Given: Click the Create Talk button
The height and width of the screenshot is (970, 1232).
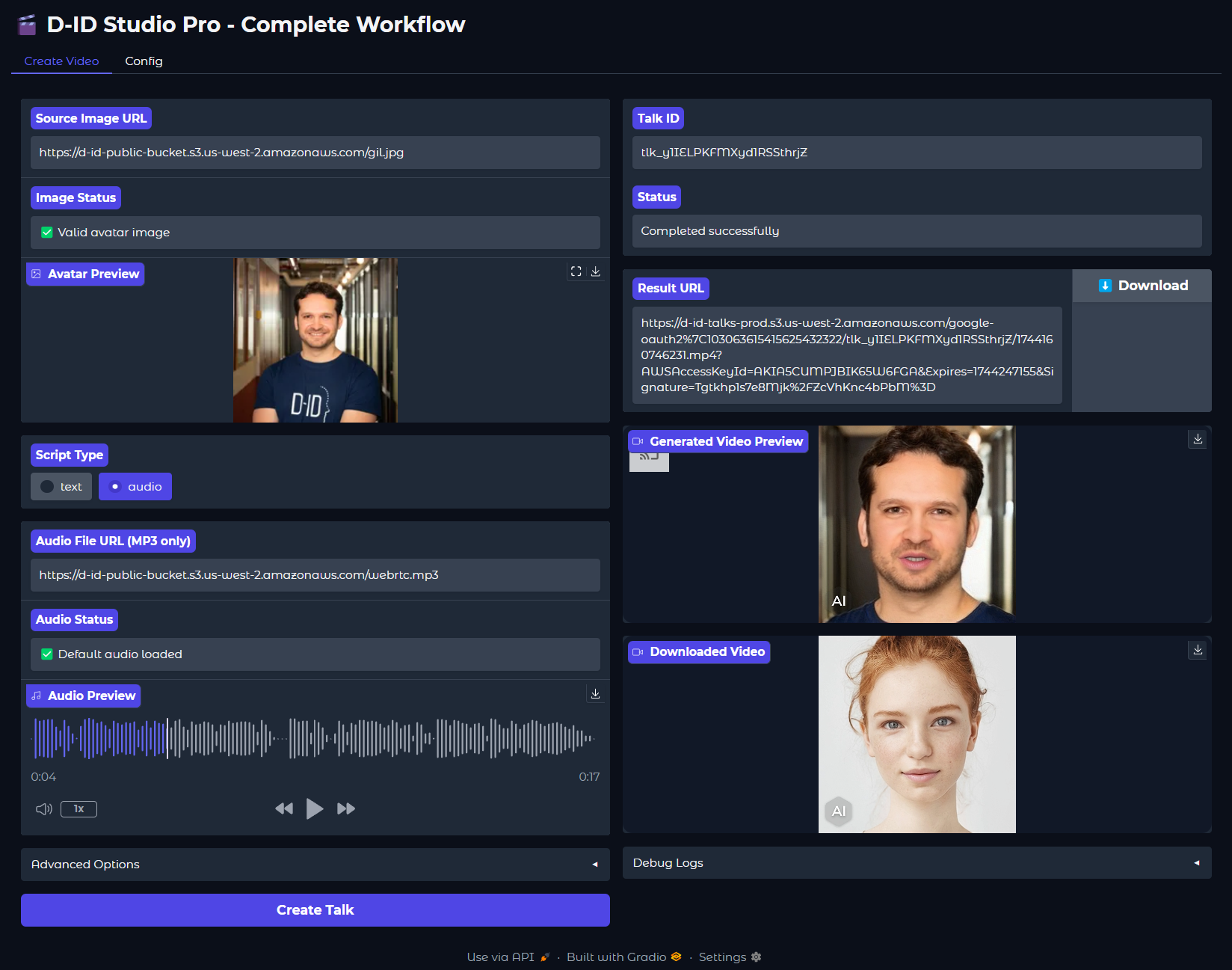Looking at the screenshot, I should tap(315, 910).
